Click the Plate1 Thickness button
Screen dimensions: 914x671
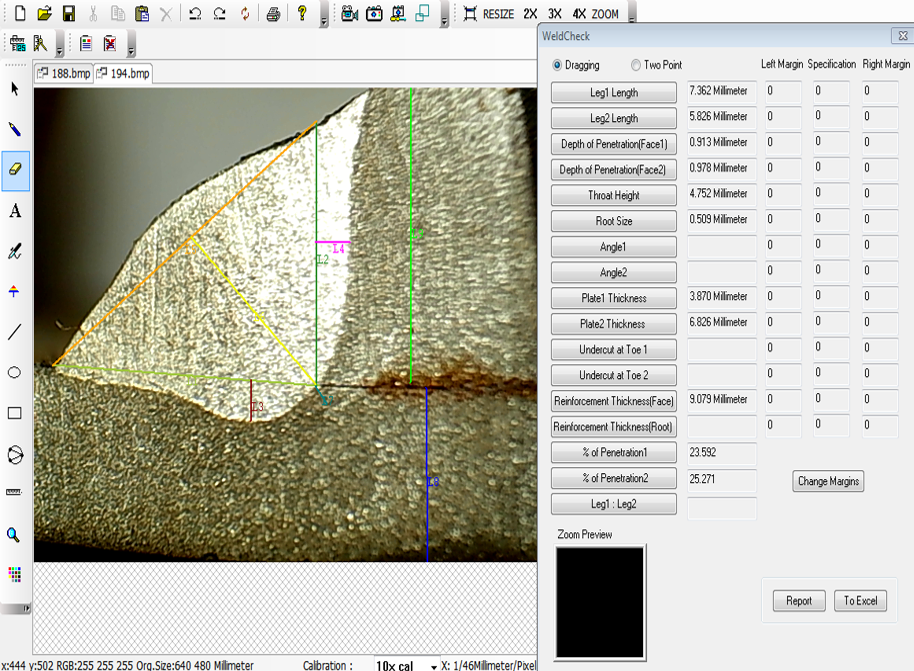click(614, 298)
